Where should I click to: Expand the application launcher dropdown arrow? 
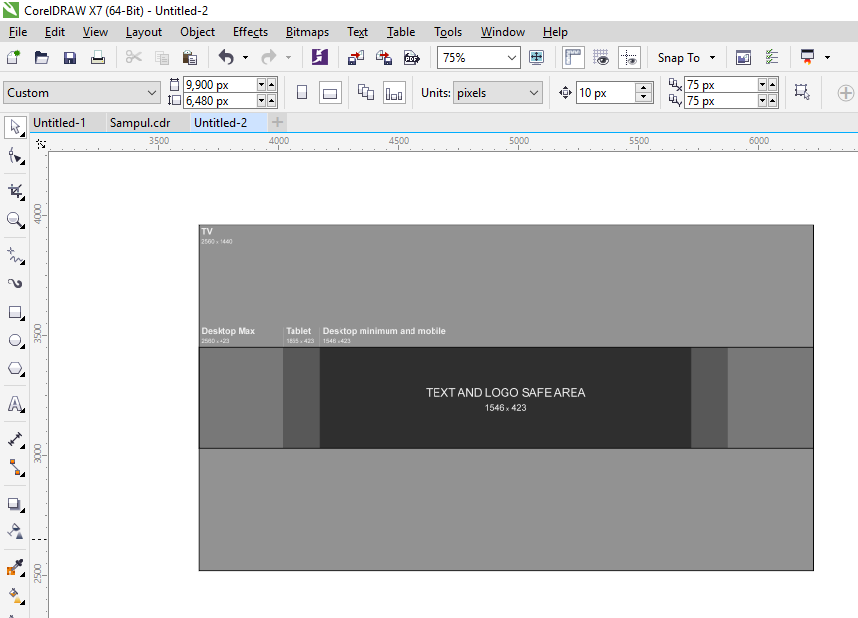click(827, 57)
